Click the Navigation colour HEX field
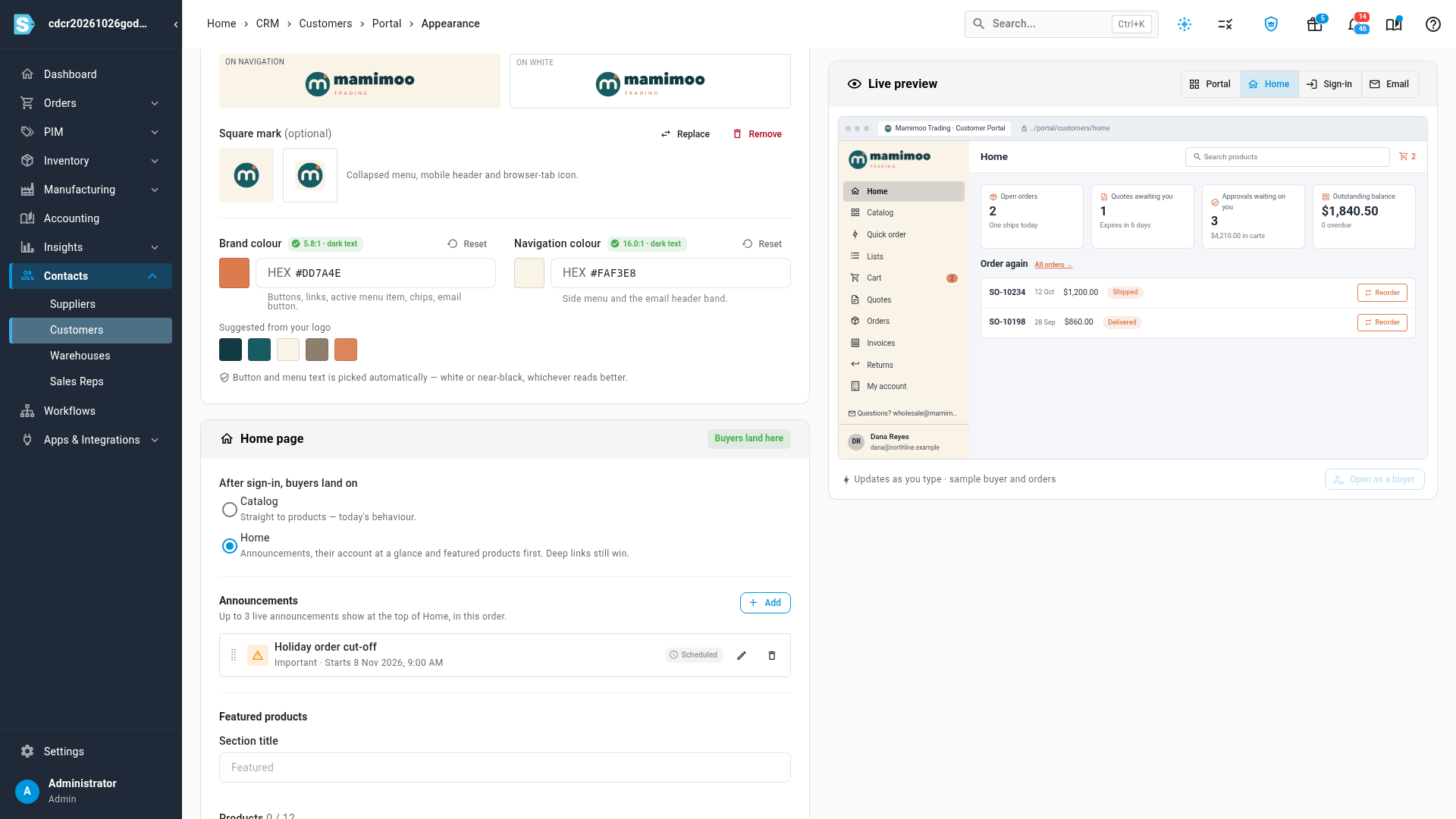 click(x=670, y=273)
